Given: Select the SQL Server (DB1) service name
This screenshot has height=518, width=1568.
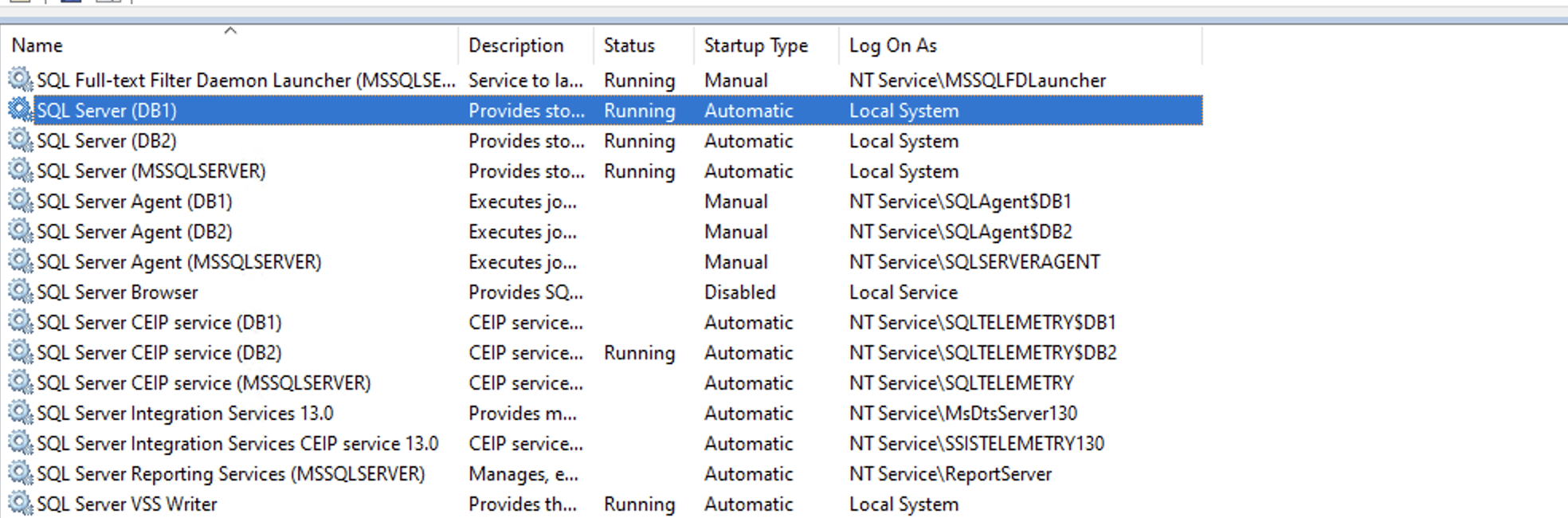Looking at the screenshot, I should coord(107,111).
